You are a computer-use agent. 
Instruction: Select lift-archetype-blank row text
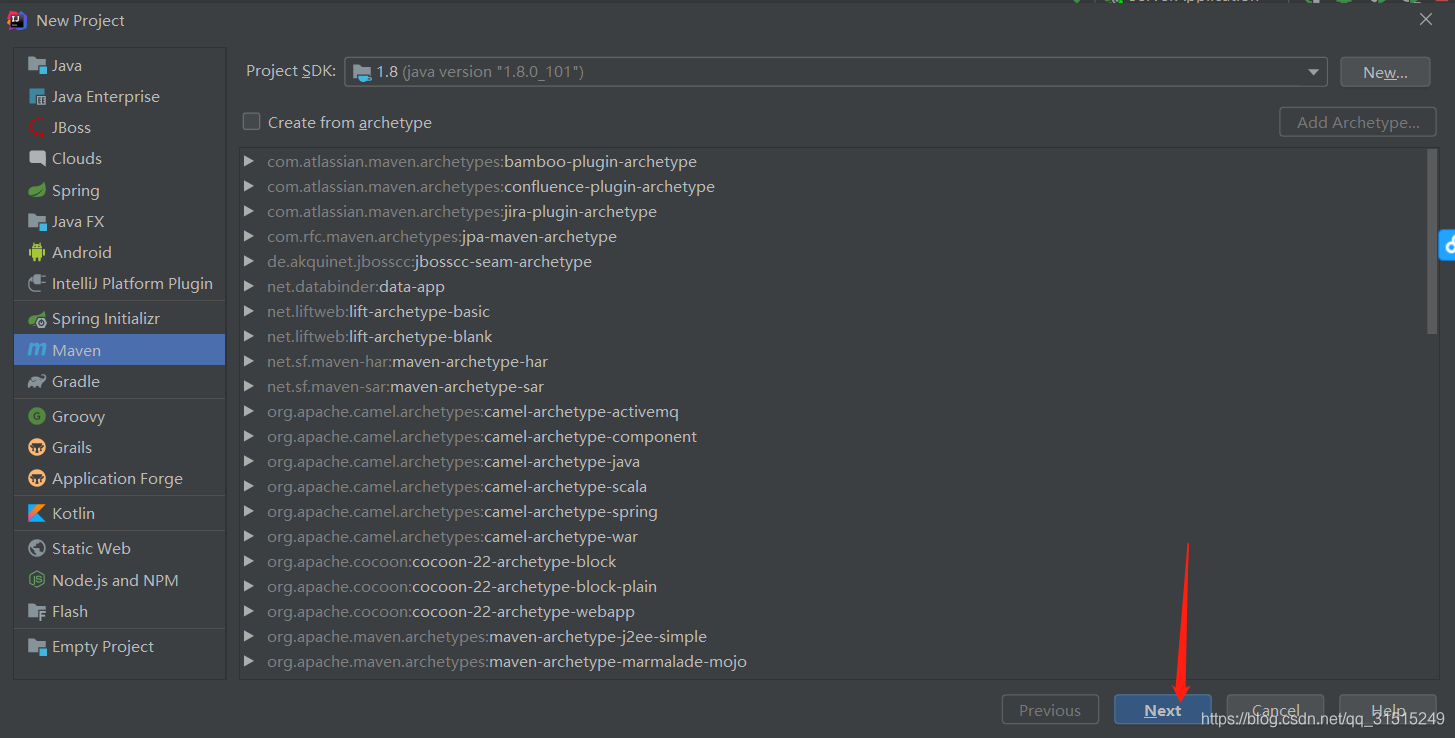(x=380, y=336)
